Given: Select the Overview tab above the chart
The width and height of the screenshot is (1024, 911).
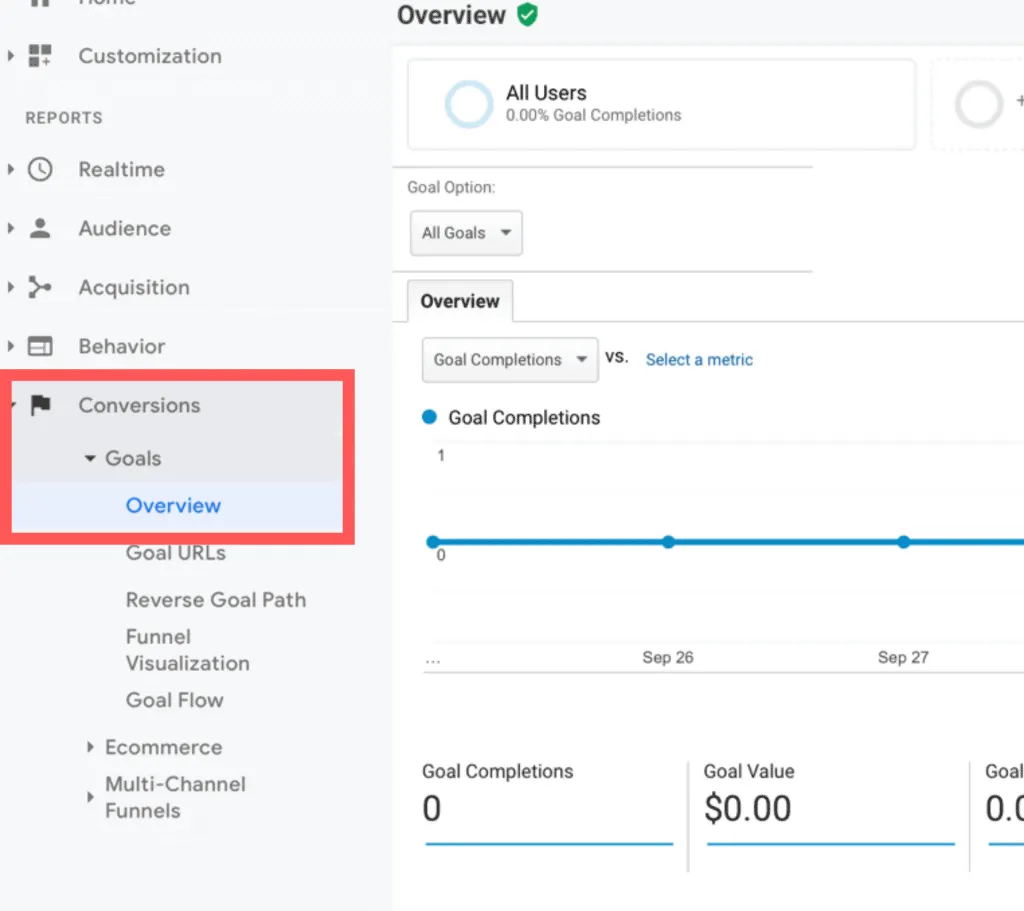Looking at the screenshot, I should 460,302.
